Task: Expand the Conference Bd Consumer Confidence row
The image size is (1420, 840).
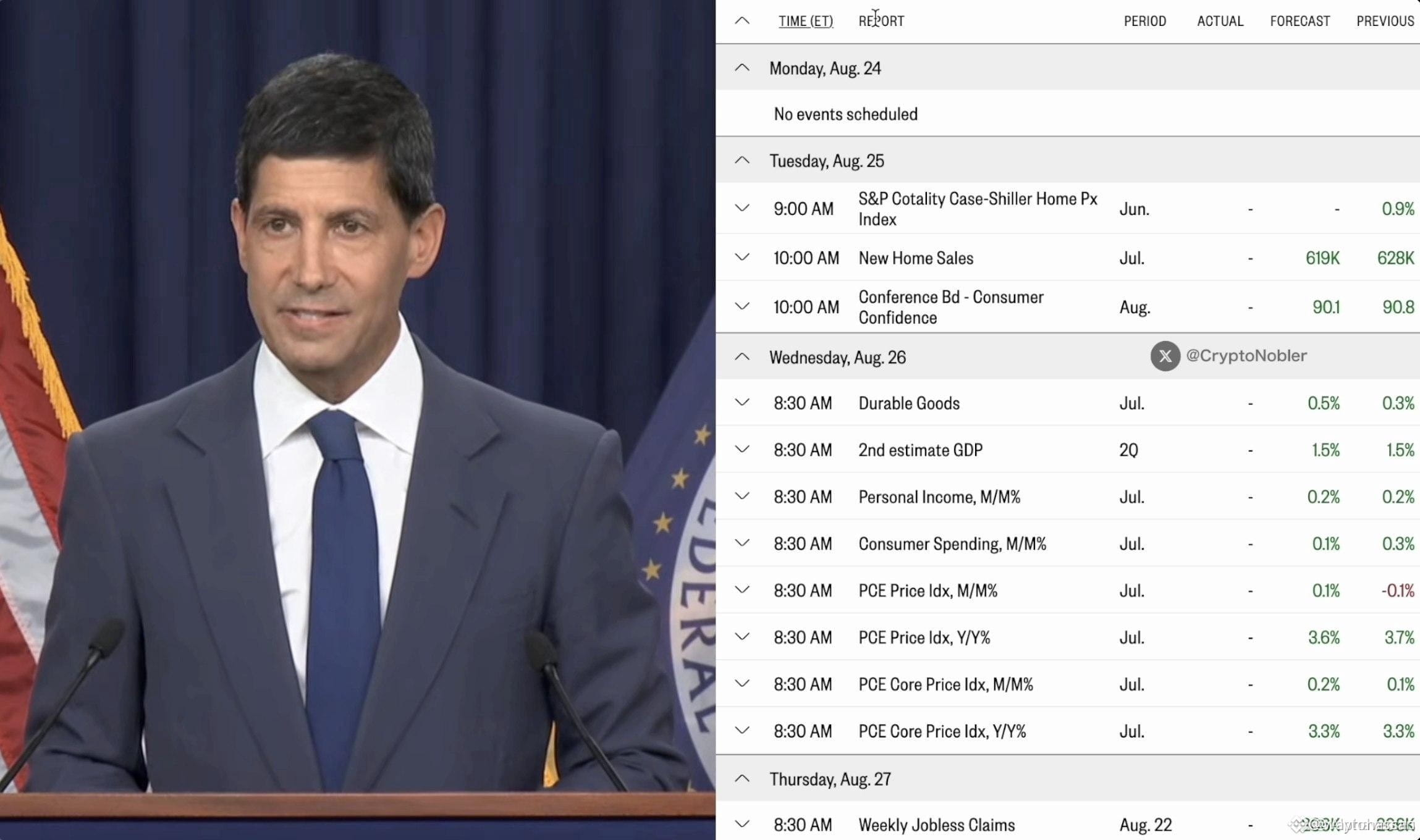Action: (742, 306)
